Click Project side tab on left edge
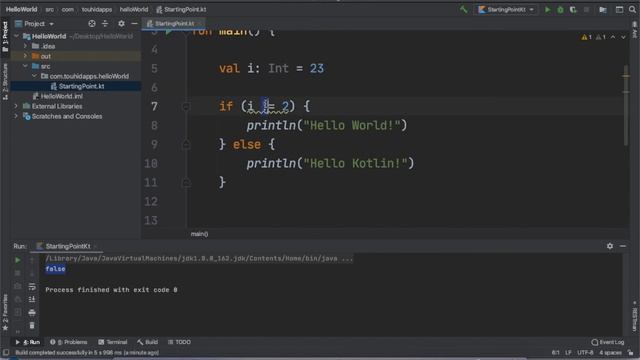The height and width of the screenshot is (360, 640). pos(5,37)
